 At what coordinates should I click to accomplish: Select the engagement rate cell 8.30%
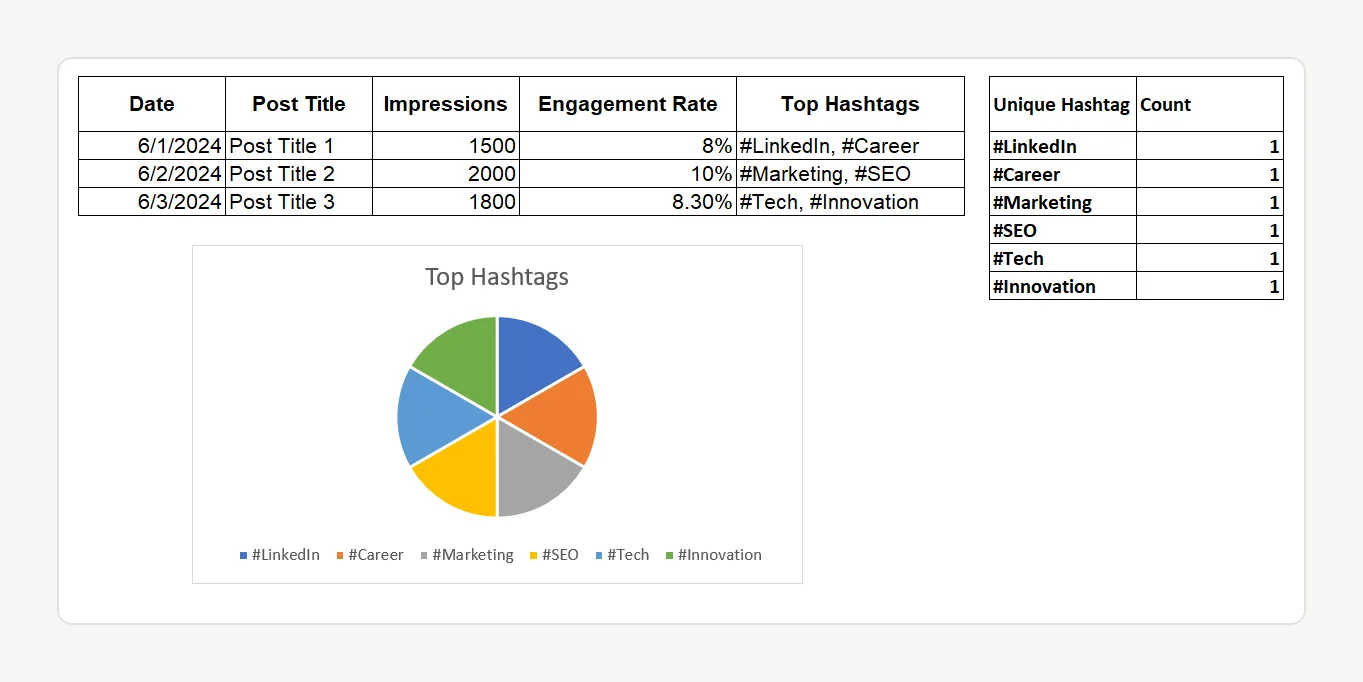pyautogui.click(x=628, y=202)
